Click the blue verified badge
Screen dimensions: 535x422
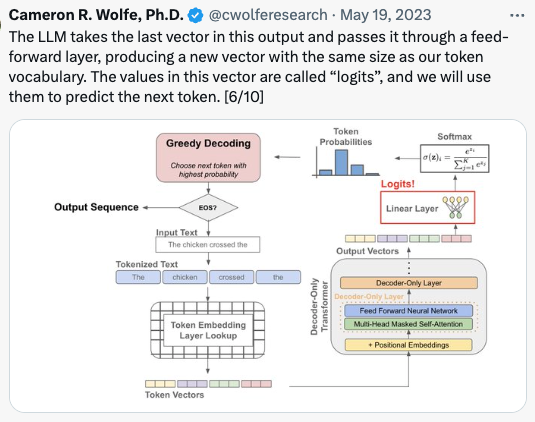click(196, 16)
